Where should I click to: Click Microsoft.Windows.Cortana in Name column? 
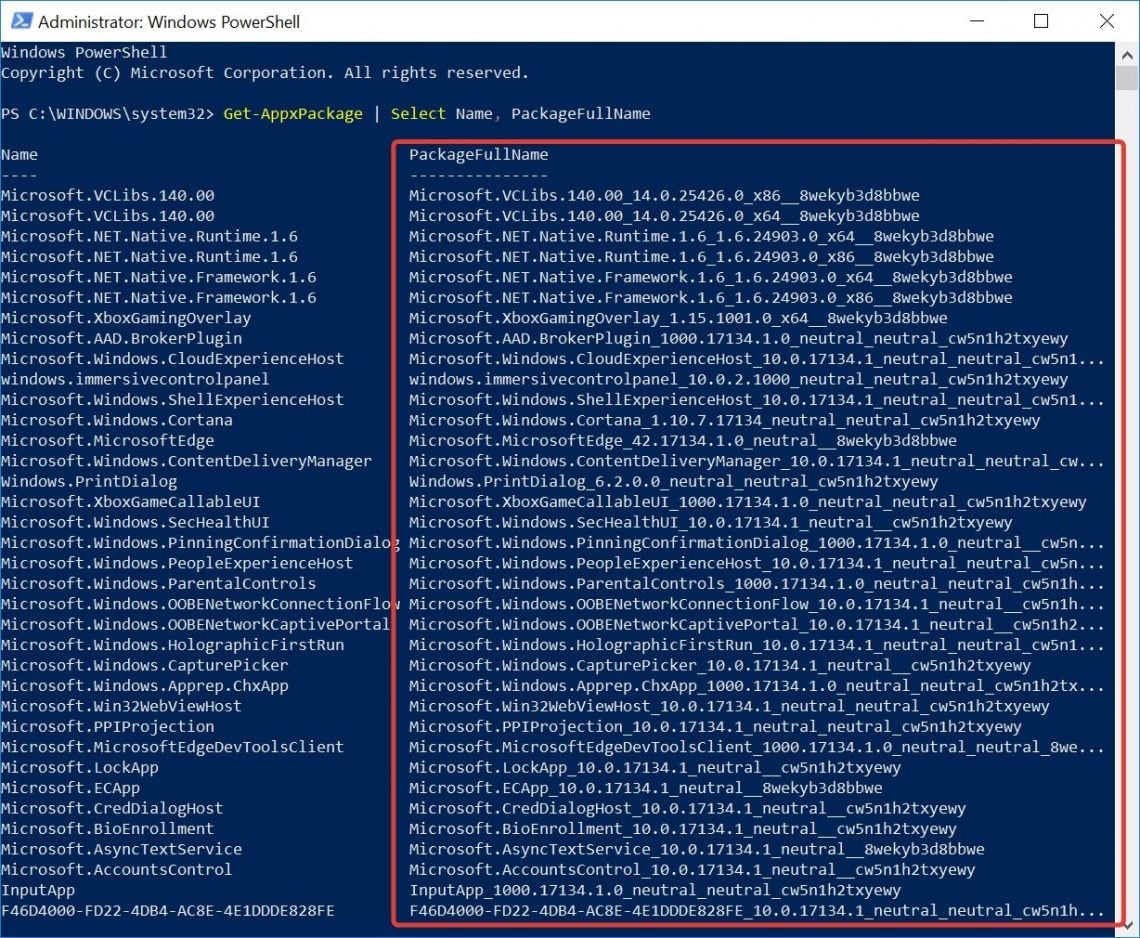point(116,420)
